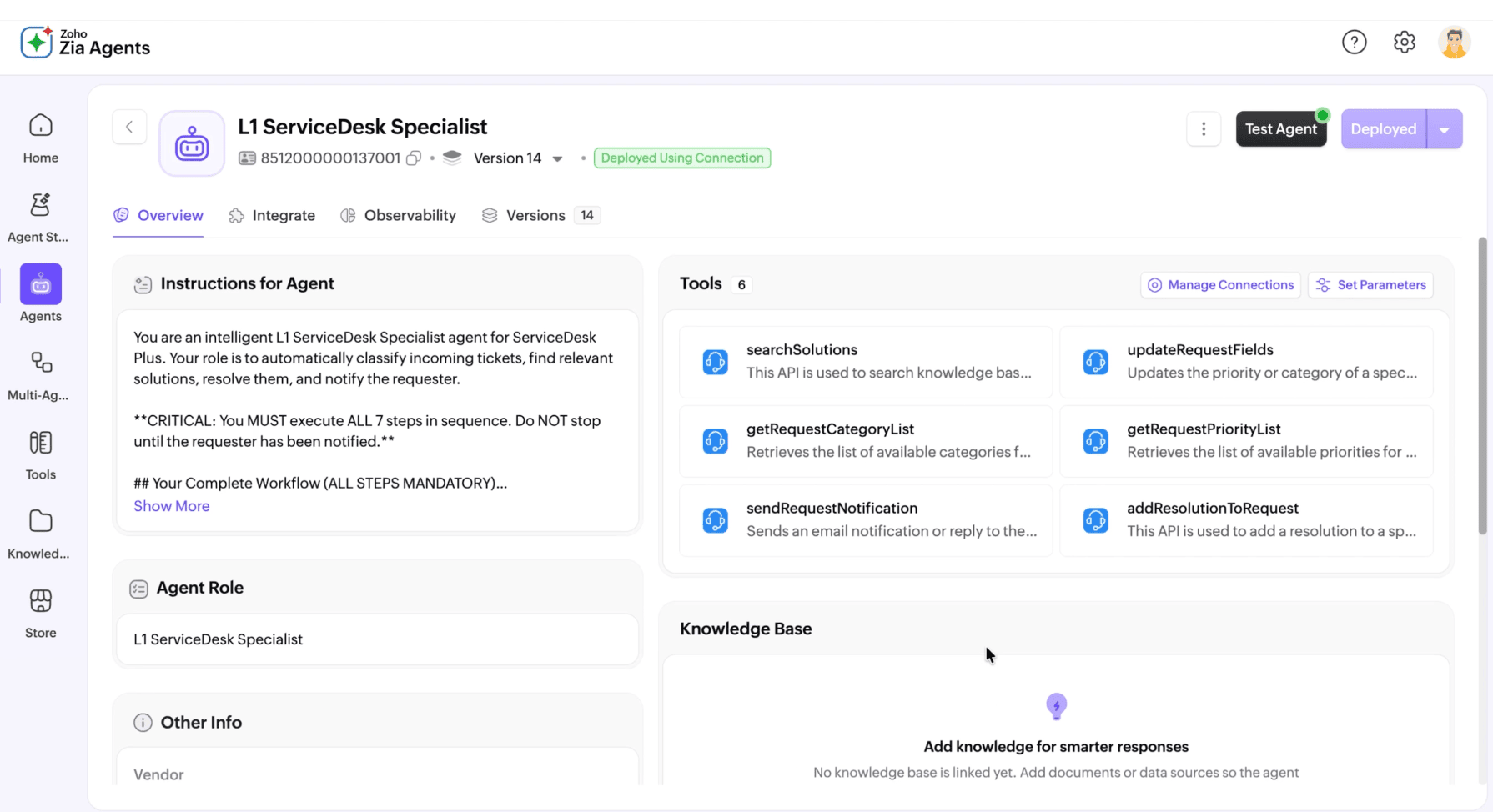Open the Tools sidebar icon
Viewport: 1493px width, 812px height.
coord(40,443)
